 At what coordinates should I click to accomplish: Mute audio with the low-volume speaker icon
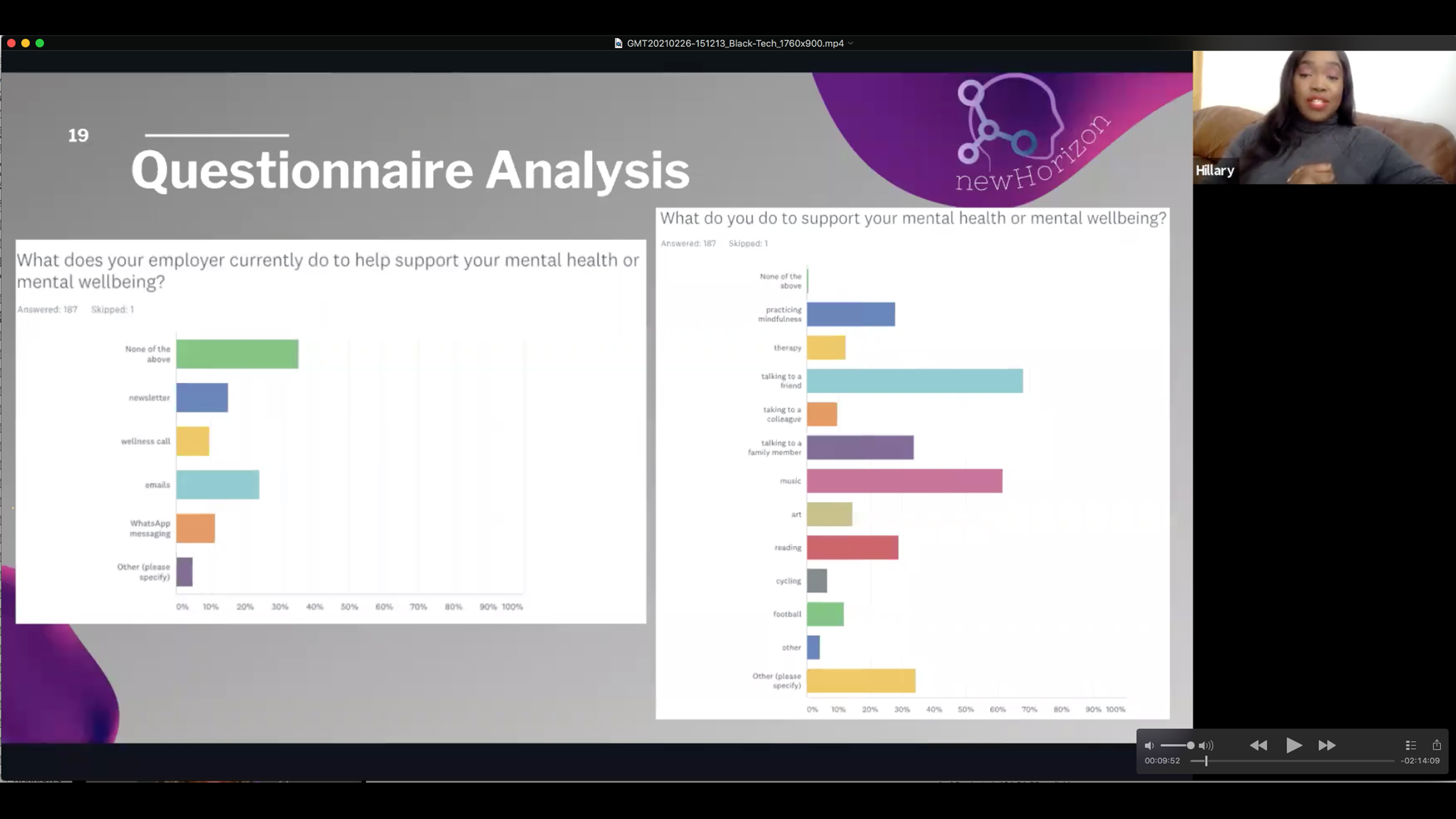pos(1149,746)
